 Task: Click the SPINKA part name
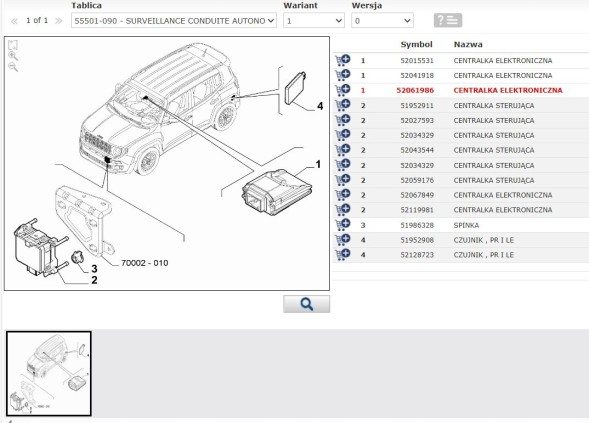tap(466, 225)
